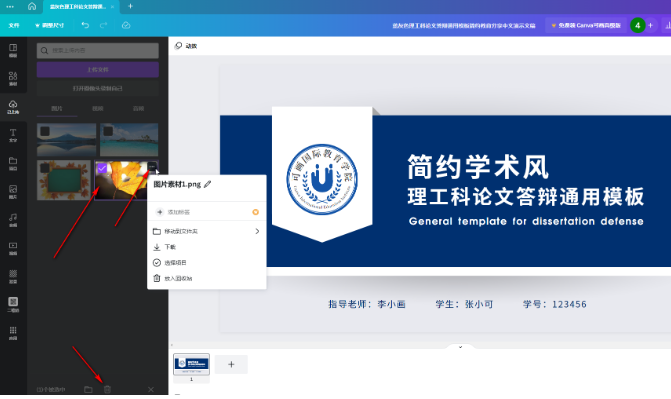Close the selection bar with X
This screenshot has height=399, width=671.
point(151,389)
